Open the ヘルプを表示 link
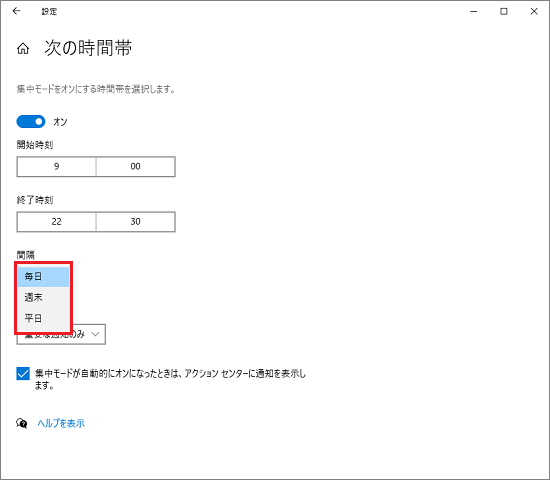Screen dimensions: 550x480 (x=61, y=424)
